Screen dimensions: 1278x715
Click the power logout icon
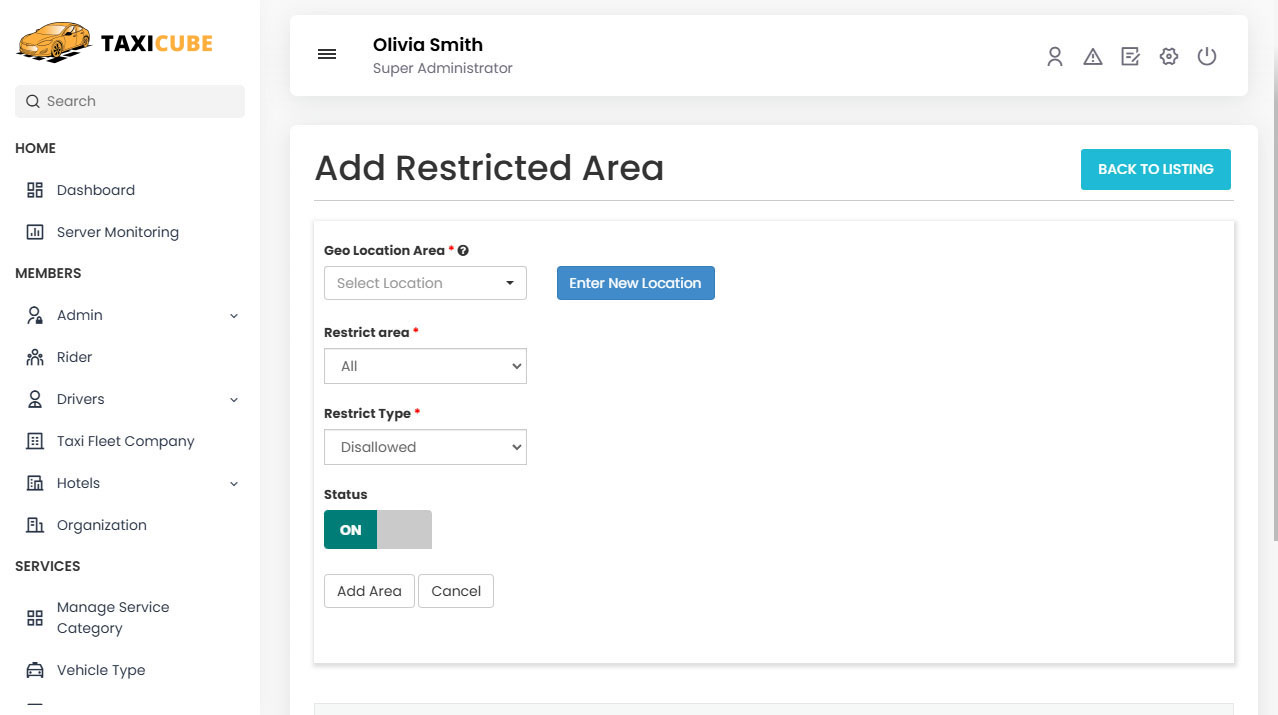click(1207, 57)
